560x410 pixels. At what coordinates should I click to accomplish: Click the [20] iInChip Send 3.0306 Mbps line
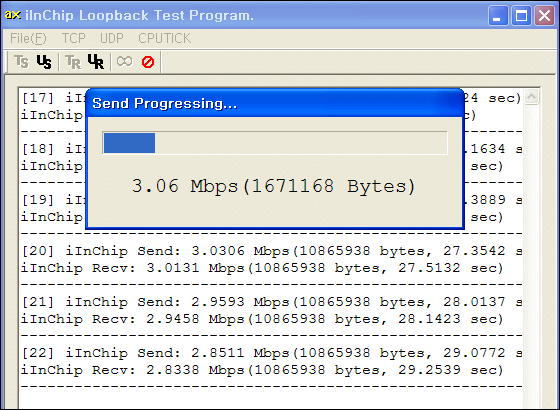pos(271,251)
